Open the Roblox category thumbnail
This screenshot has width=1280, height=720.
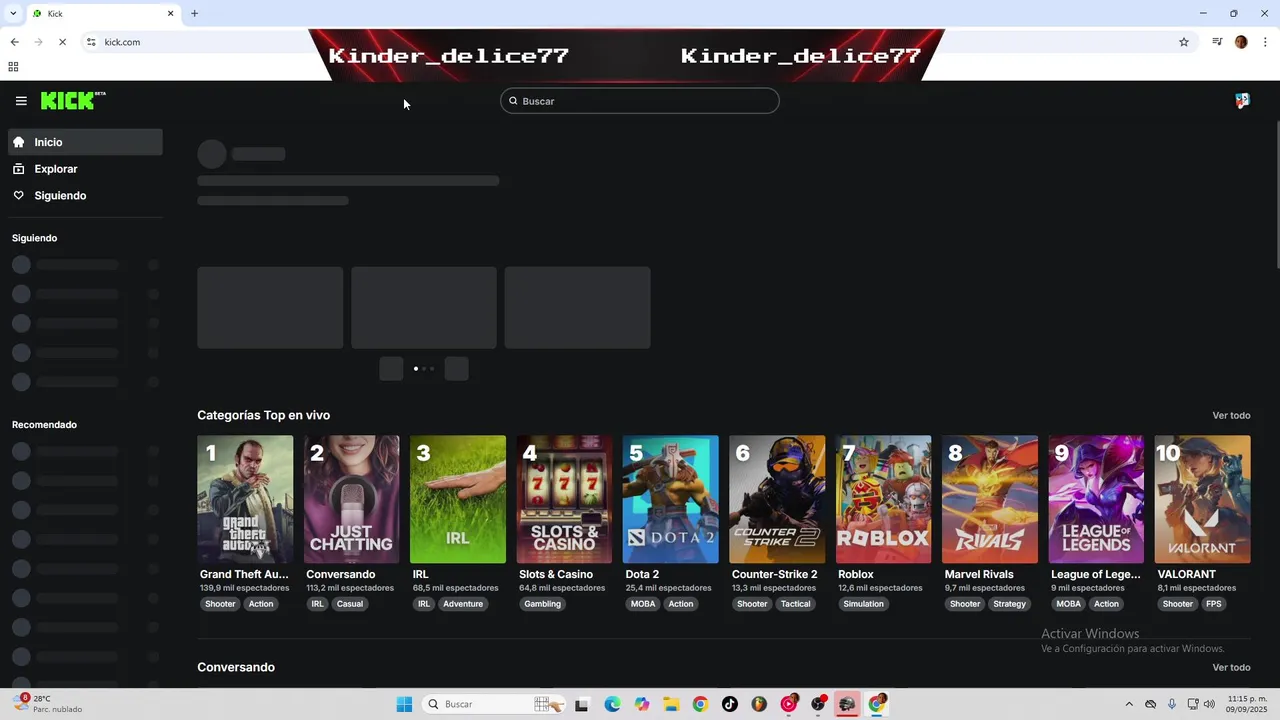883,499
